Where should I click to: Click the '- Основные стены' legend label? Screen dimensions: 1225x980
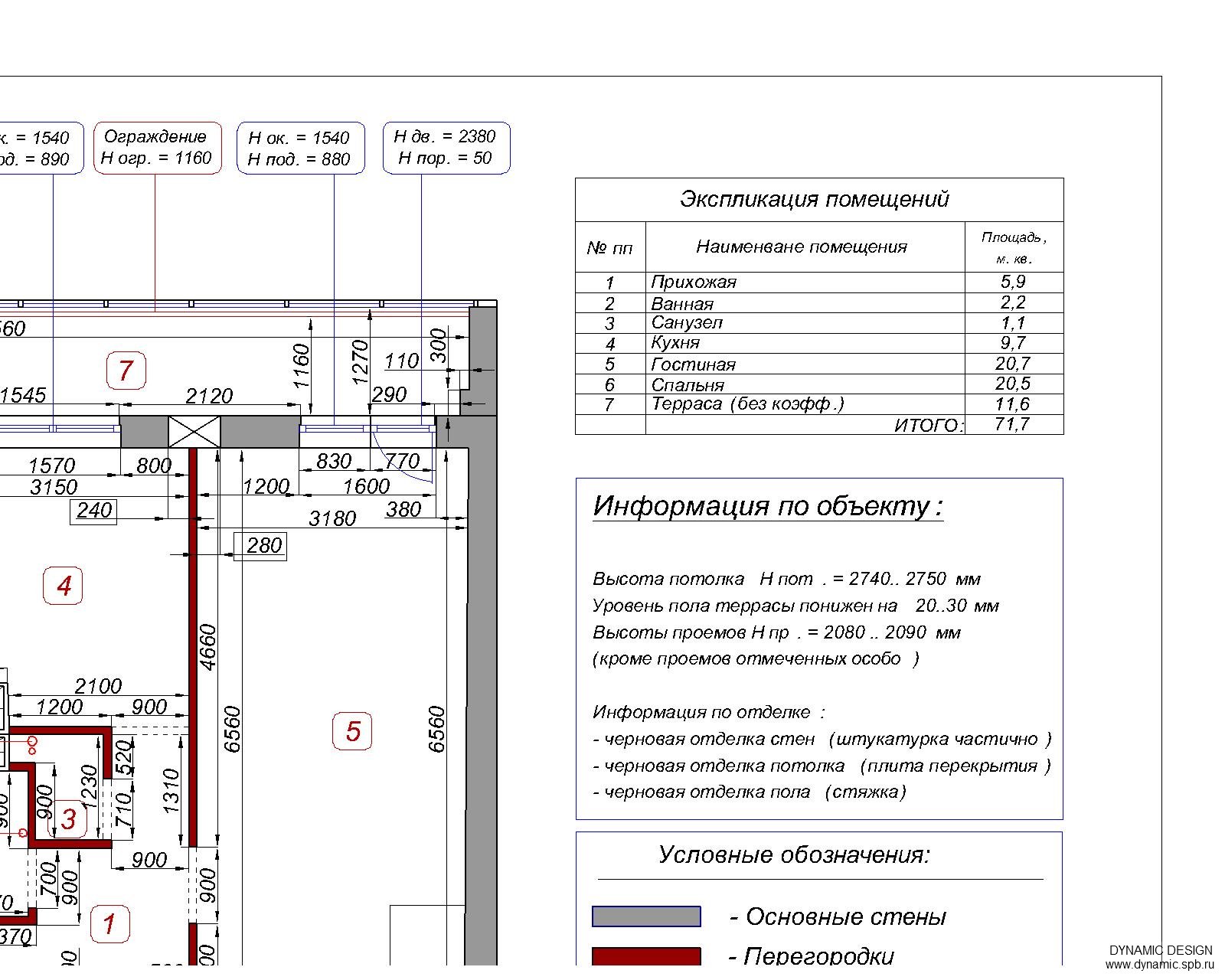click(838, 917)
